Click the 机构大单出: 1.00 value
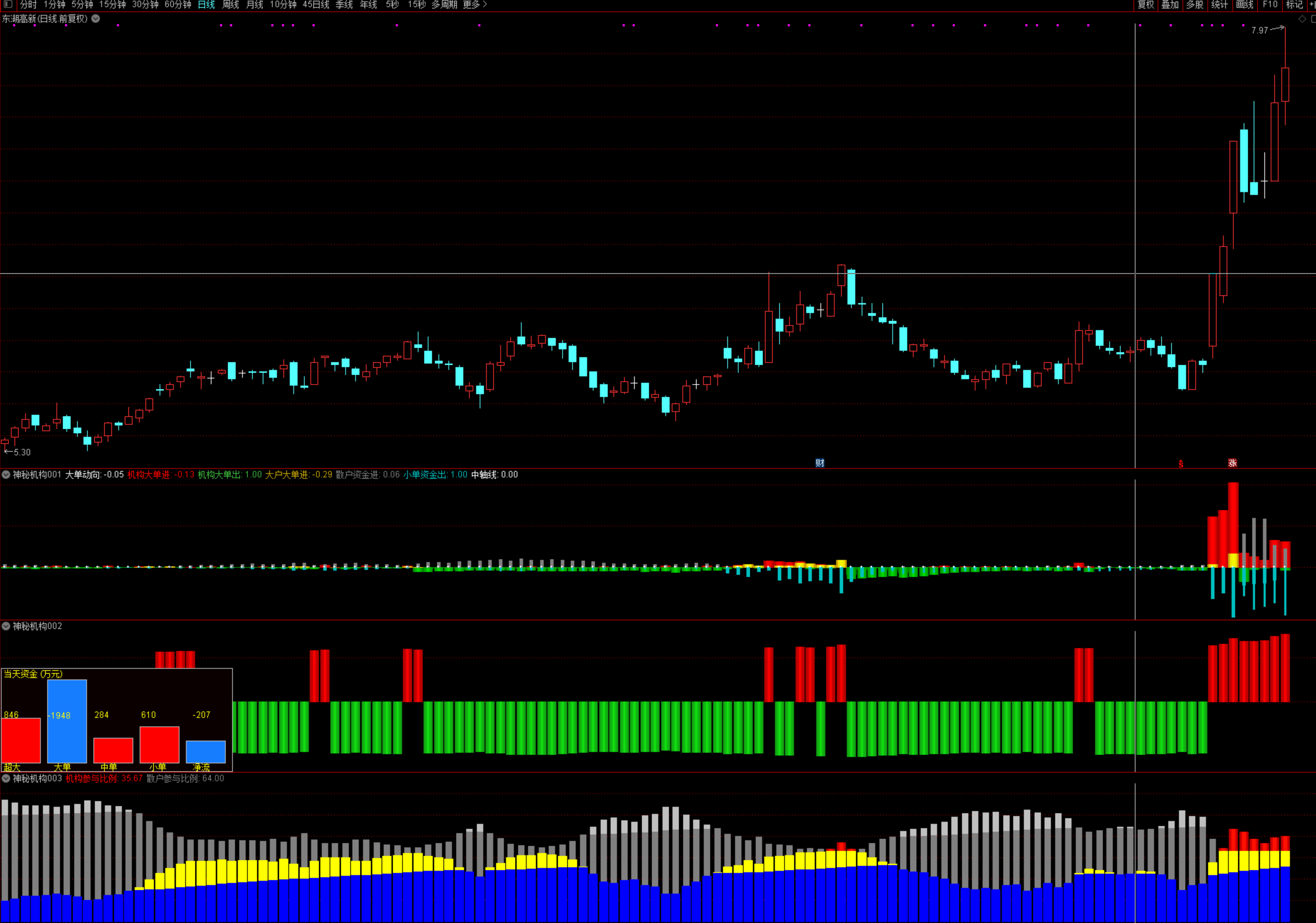This screenshot has height=923, width=1316. tap(230, 475)
